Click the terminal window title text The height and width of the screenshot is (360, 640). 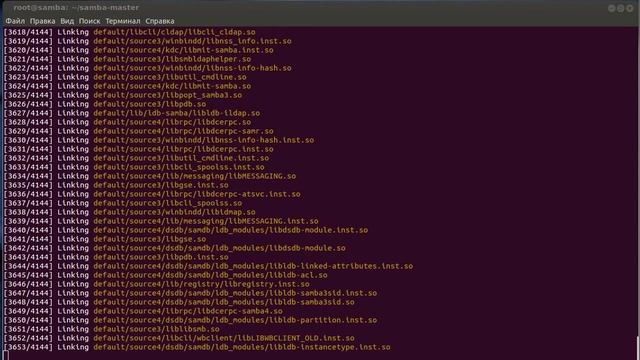click(x=76, y=8)
